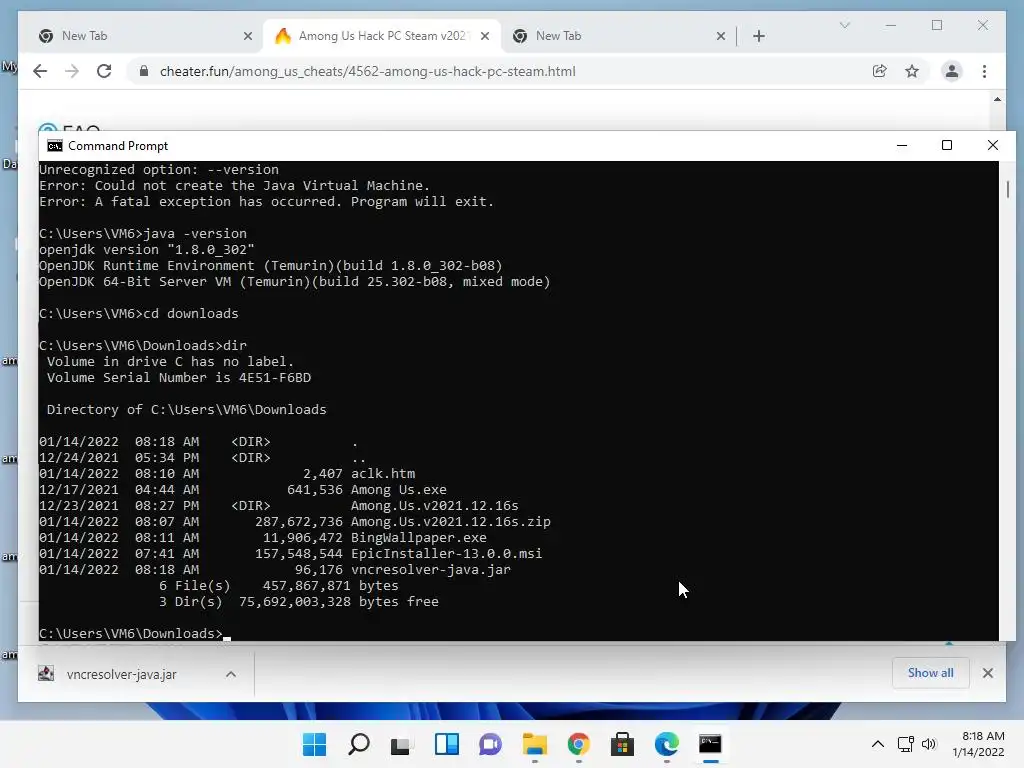Click 'BingWallpaper.exe' in the listing
This screenshot has width=1024, height=768.
click(x=419, y=537)
